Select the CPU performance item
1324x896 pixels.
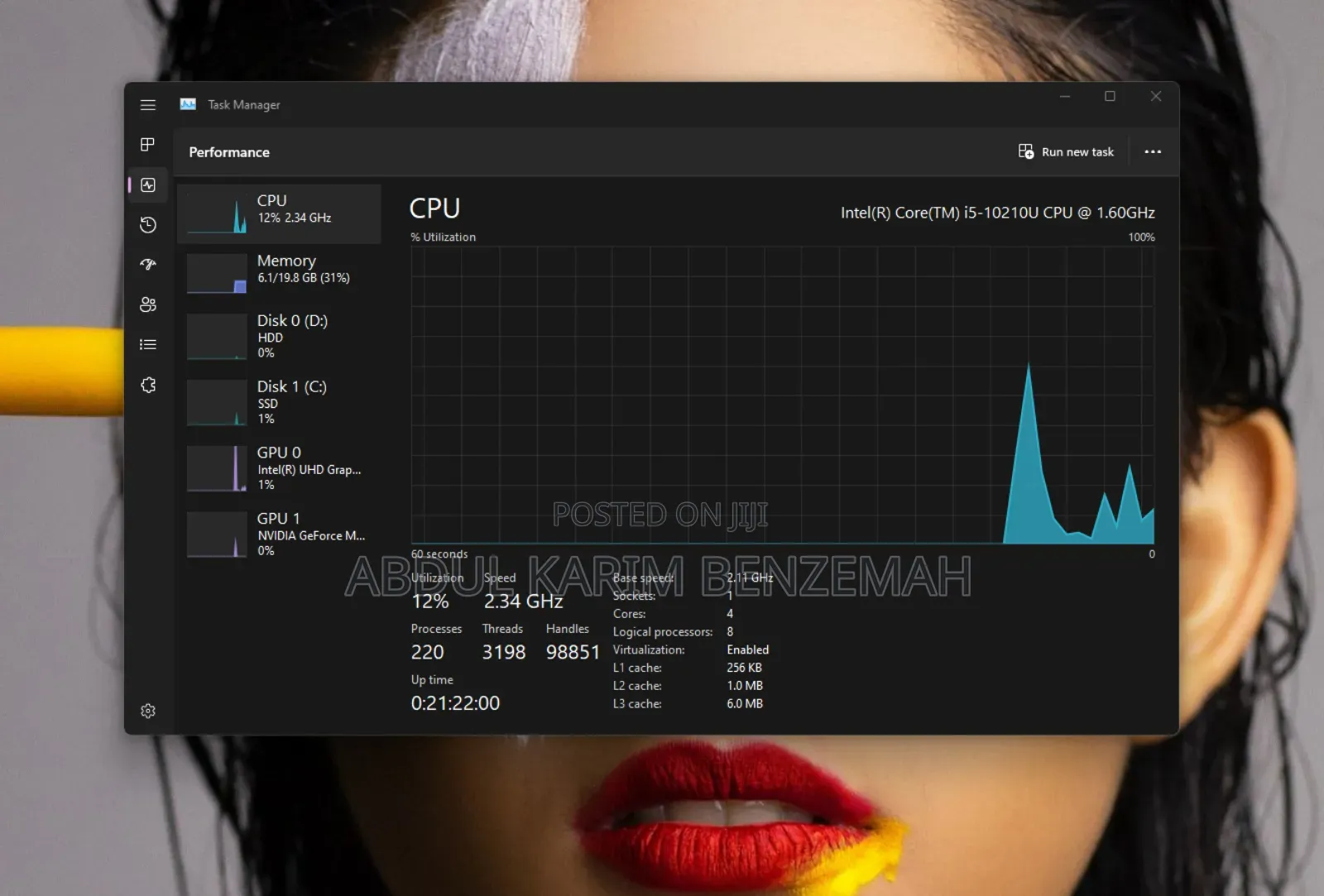(279, 214)
